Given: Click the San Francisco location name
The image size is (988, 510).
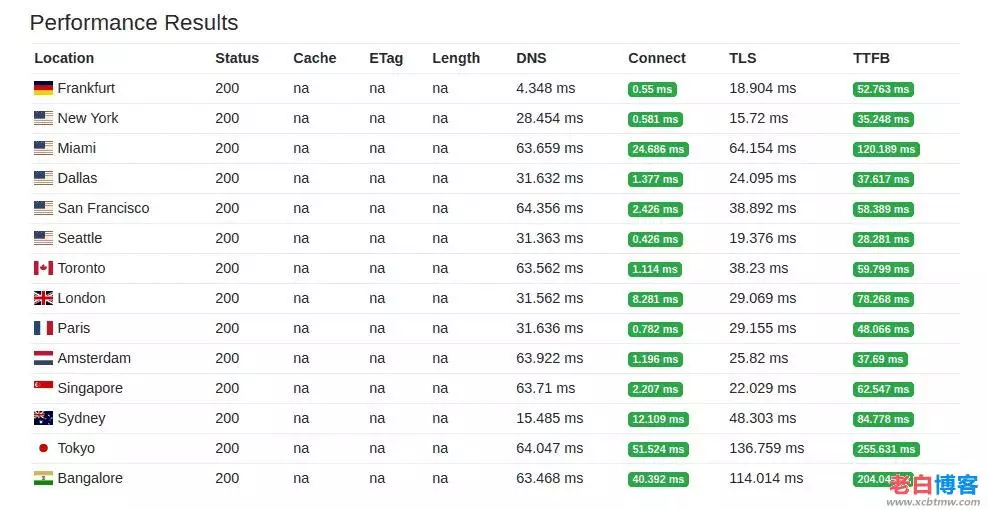Looking at the screenshot, I should coord(103,208).
